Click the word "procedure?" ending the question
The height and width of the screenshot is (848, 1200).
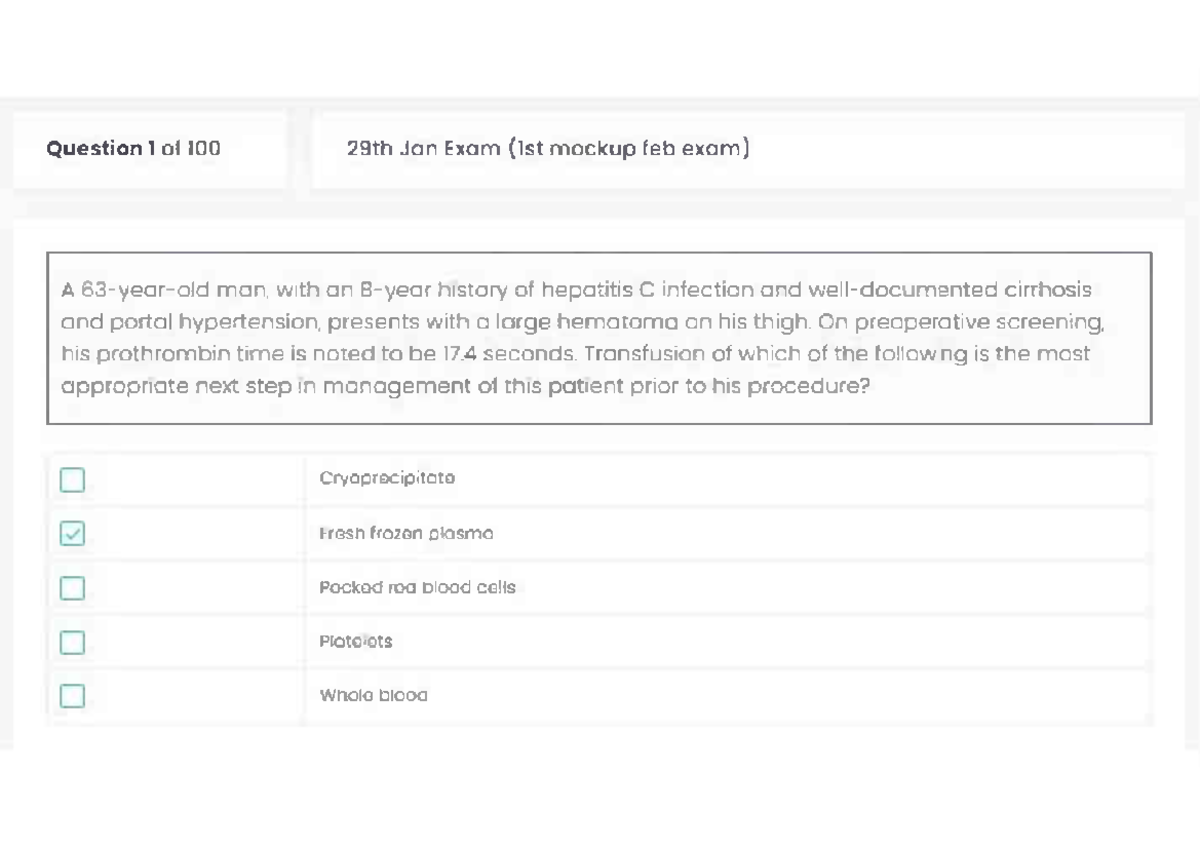pos(810,385)
